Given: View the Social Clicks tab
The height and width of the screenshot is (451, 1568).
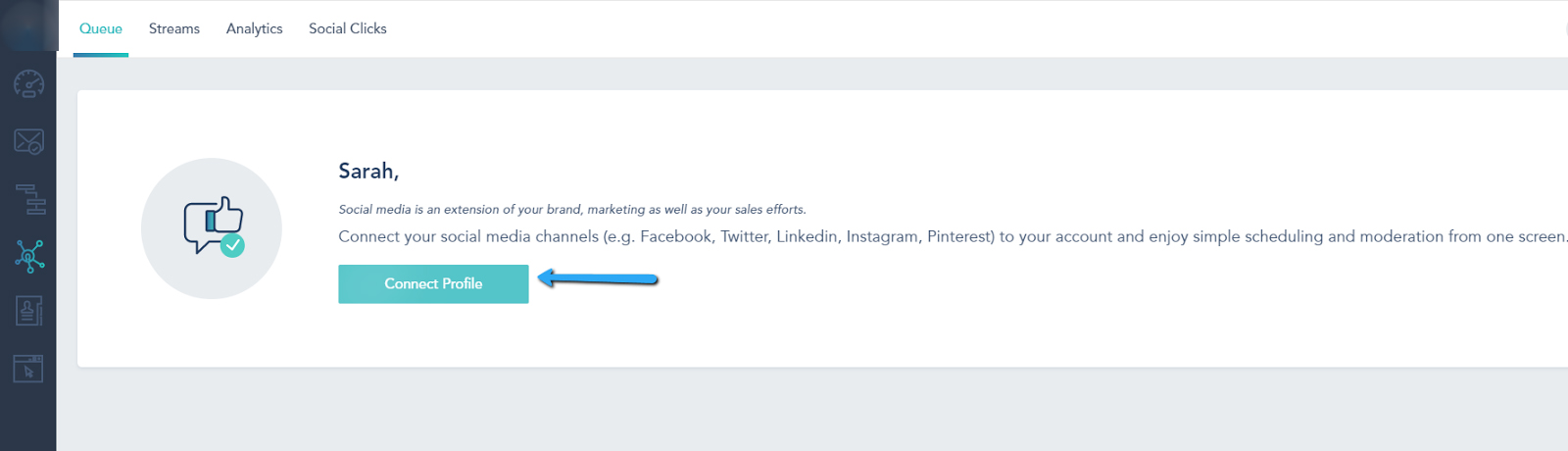Looking at the screenshot, I should (x=348, y=28).
